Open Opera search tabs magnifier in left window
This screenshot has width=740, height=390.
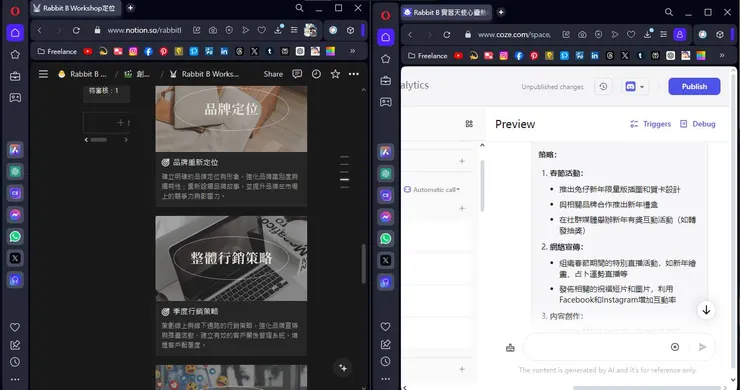299,8
